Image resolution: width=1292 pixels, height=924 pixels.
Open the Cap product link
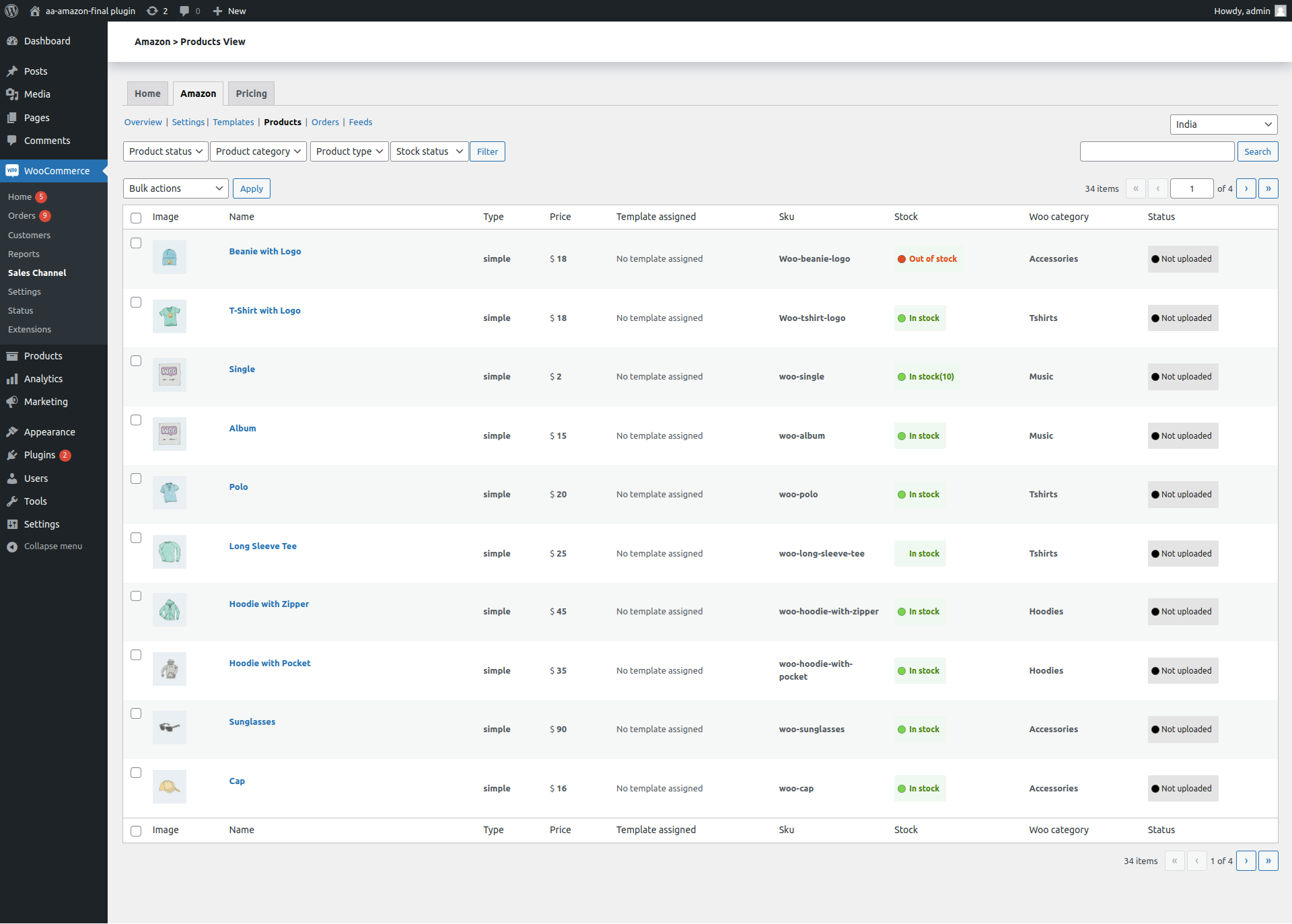point(237,781)
